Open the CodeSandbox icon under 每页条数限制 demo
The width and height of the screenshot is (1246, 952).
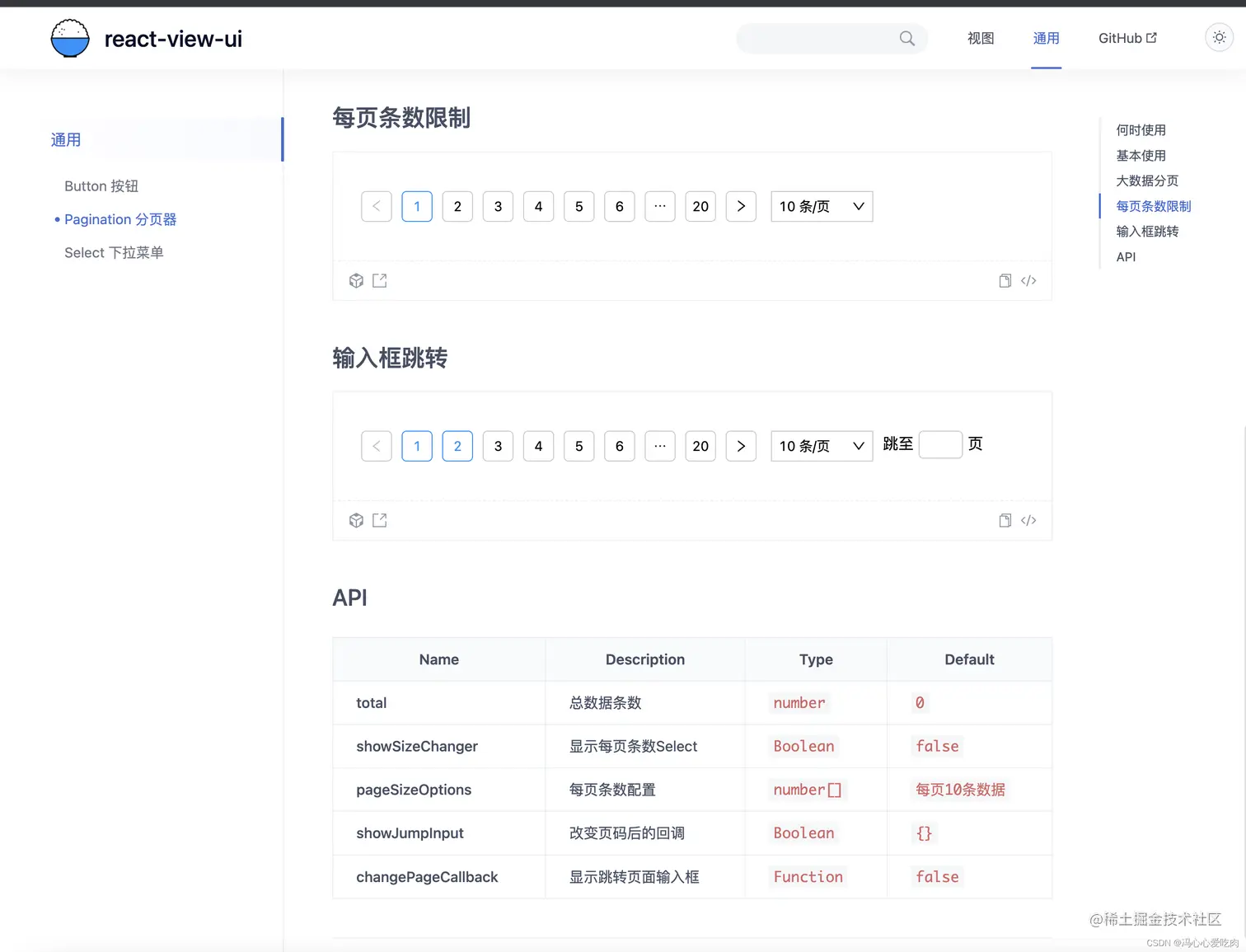[x=356, y=280]
